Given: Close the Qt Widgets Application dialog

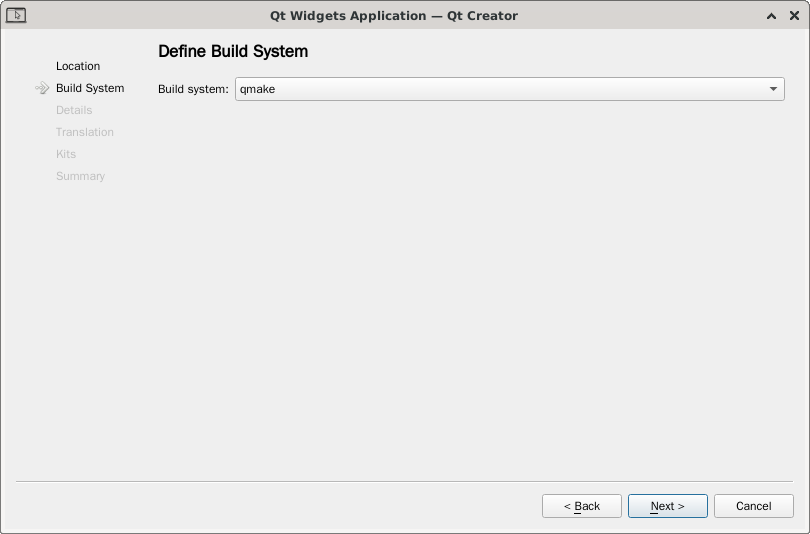Looking at the screenshot, I should [795, 16].
